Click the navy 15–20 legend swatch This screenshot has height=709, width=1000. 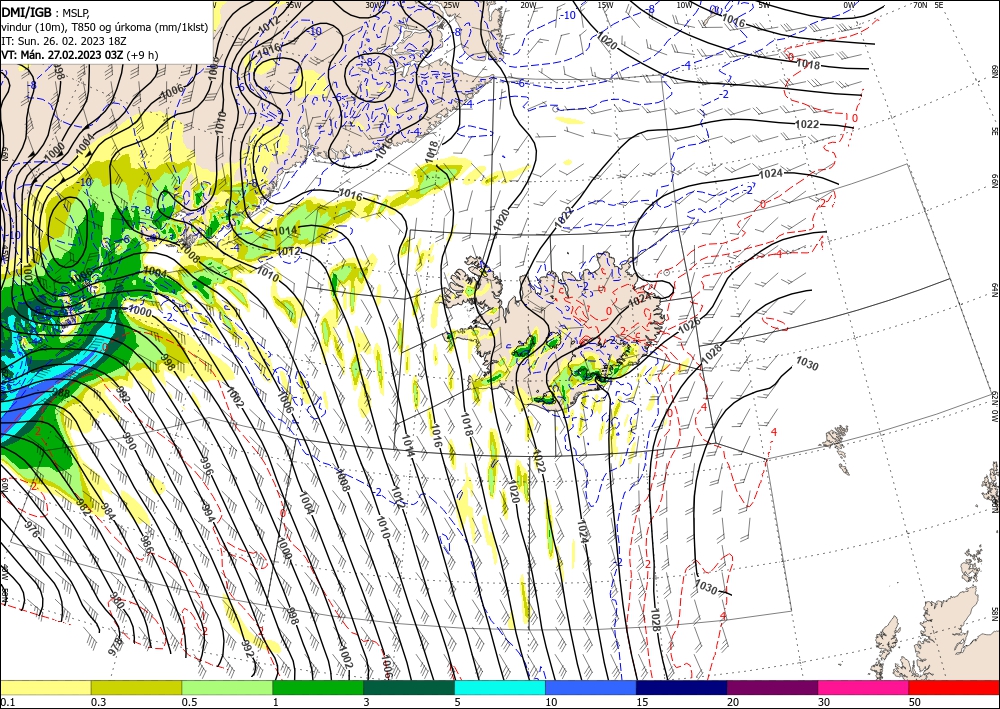pyautogui.click(x=682, y=687)
